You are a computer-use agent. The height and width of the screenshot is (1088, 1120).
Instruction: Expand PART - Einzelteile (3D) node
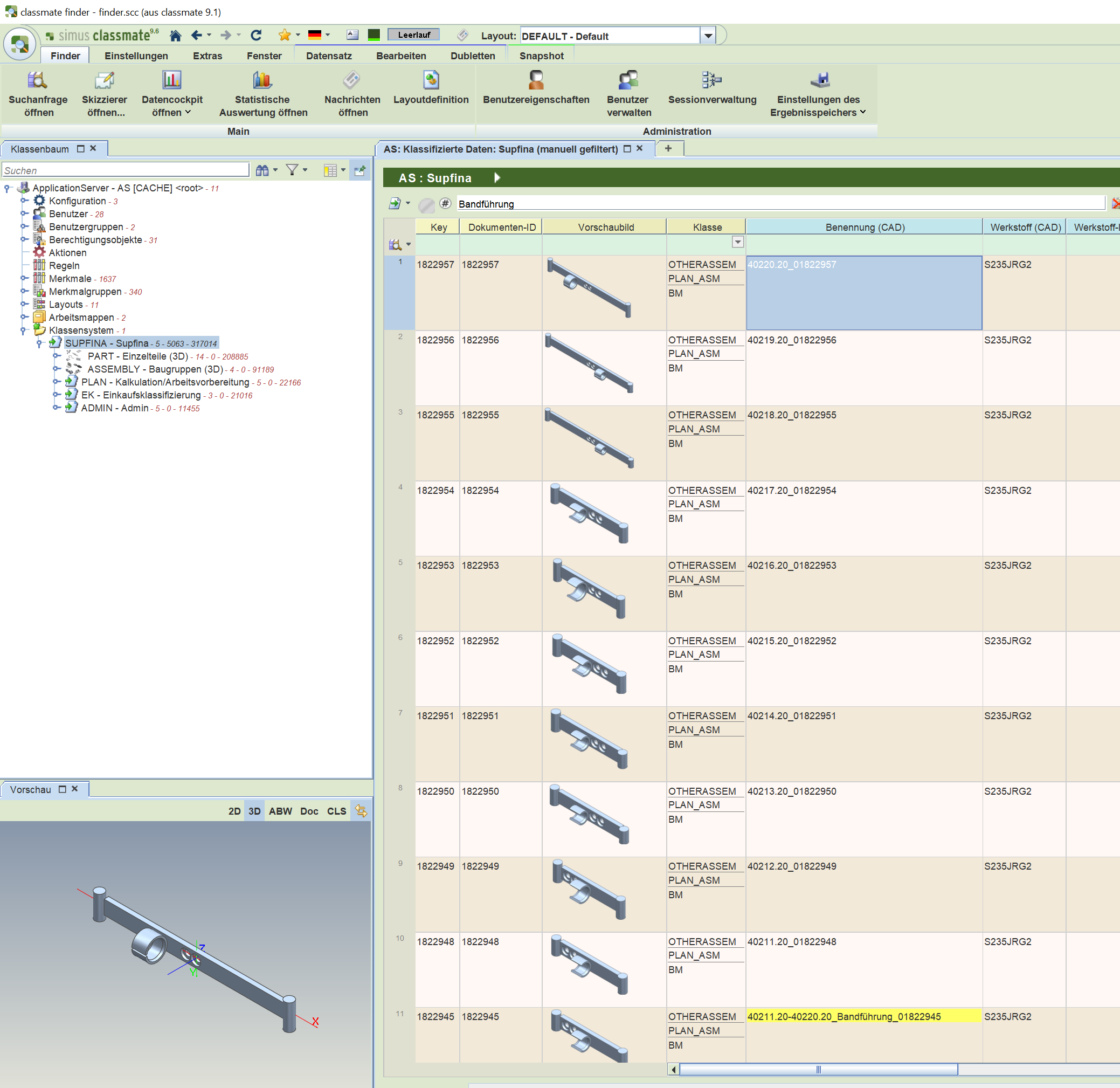57,356
